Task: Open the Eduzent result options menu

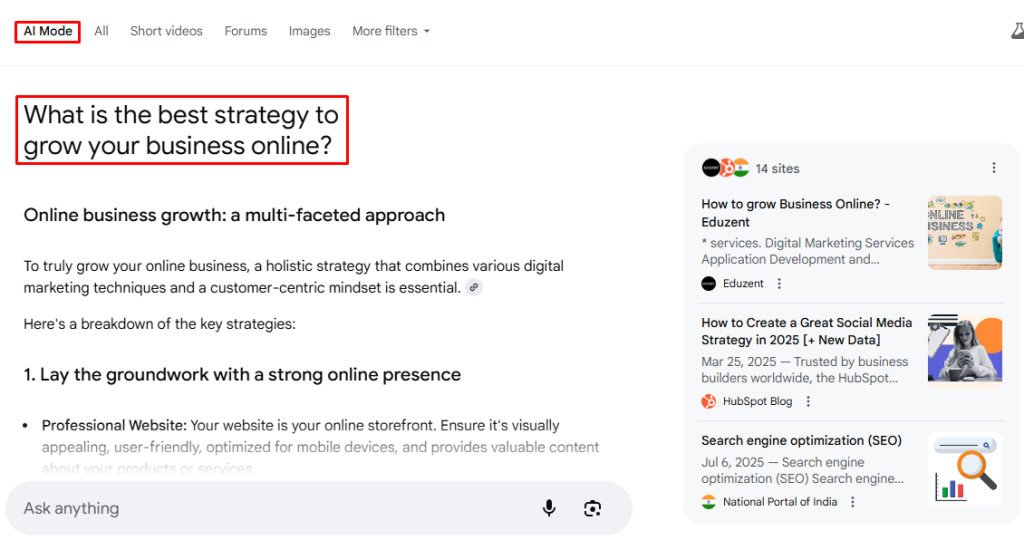Action: [x=779, y=283]
